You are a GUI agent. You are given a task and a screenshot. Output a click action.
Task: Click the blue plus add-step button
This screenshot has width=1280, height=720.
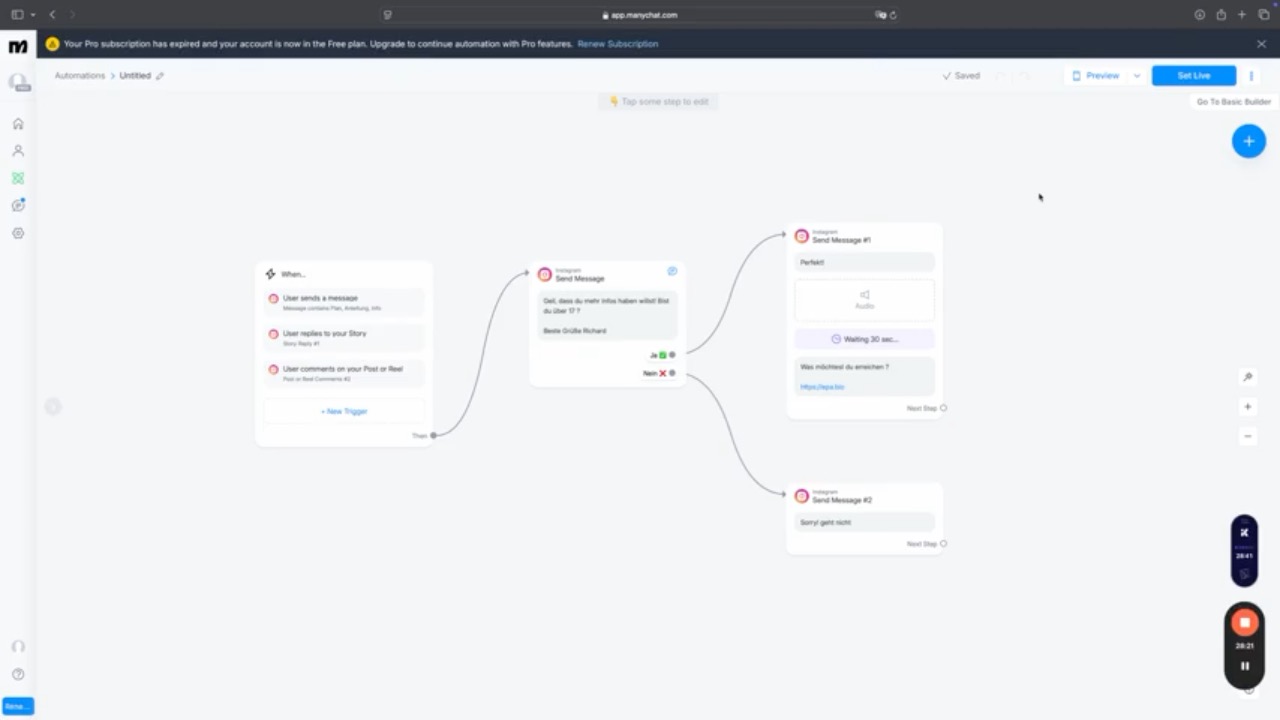1248,141
